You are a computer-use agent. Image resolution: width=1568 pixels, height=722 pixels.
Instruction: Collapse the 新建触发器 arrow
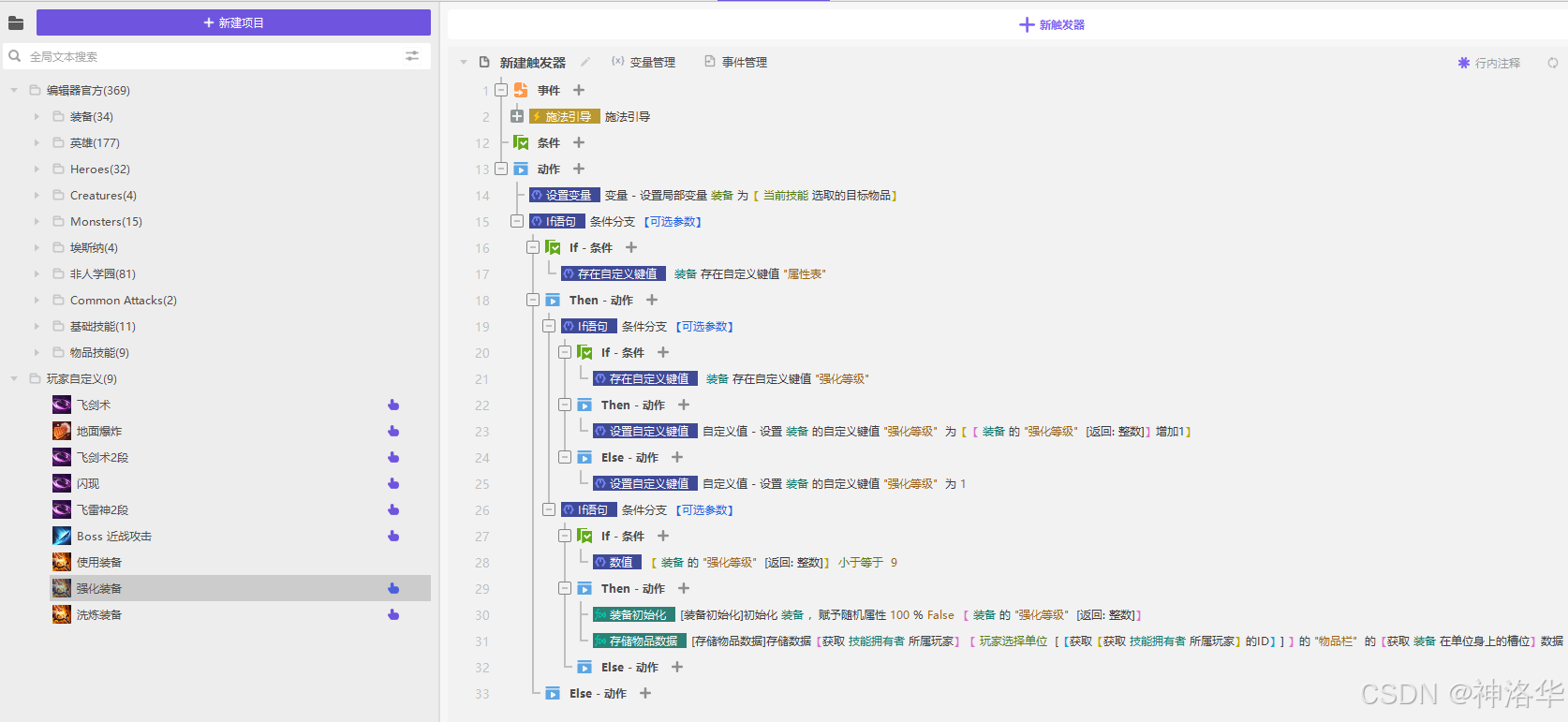(x=463, y=63)
